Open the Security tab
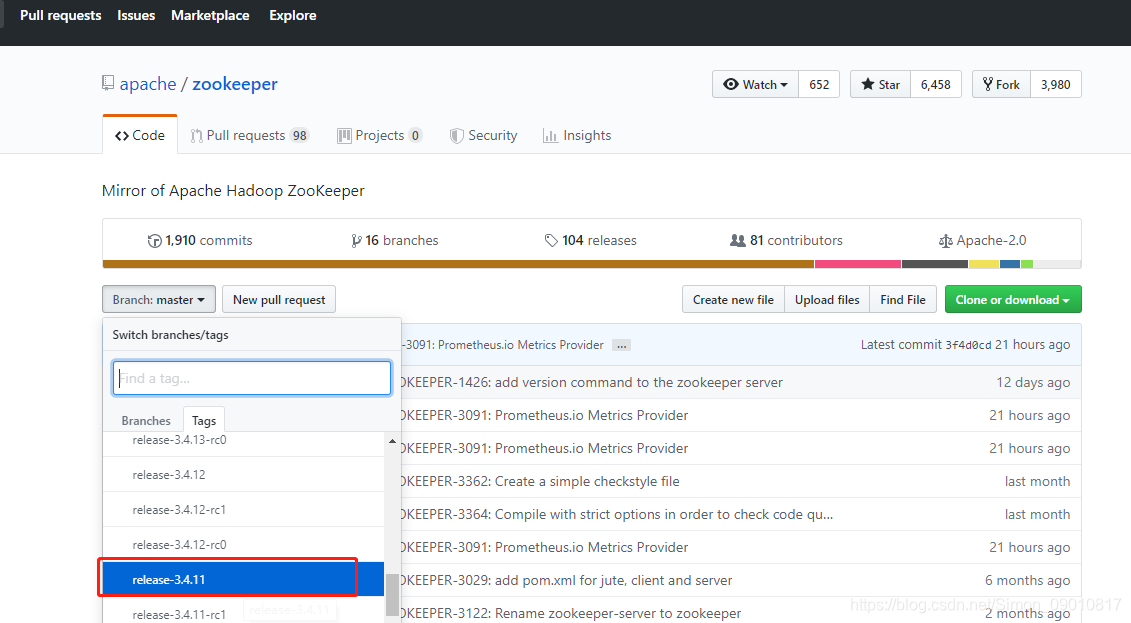Screen dimensions: 1131x623 483,136
